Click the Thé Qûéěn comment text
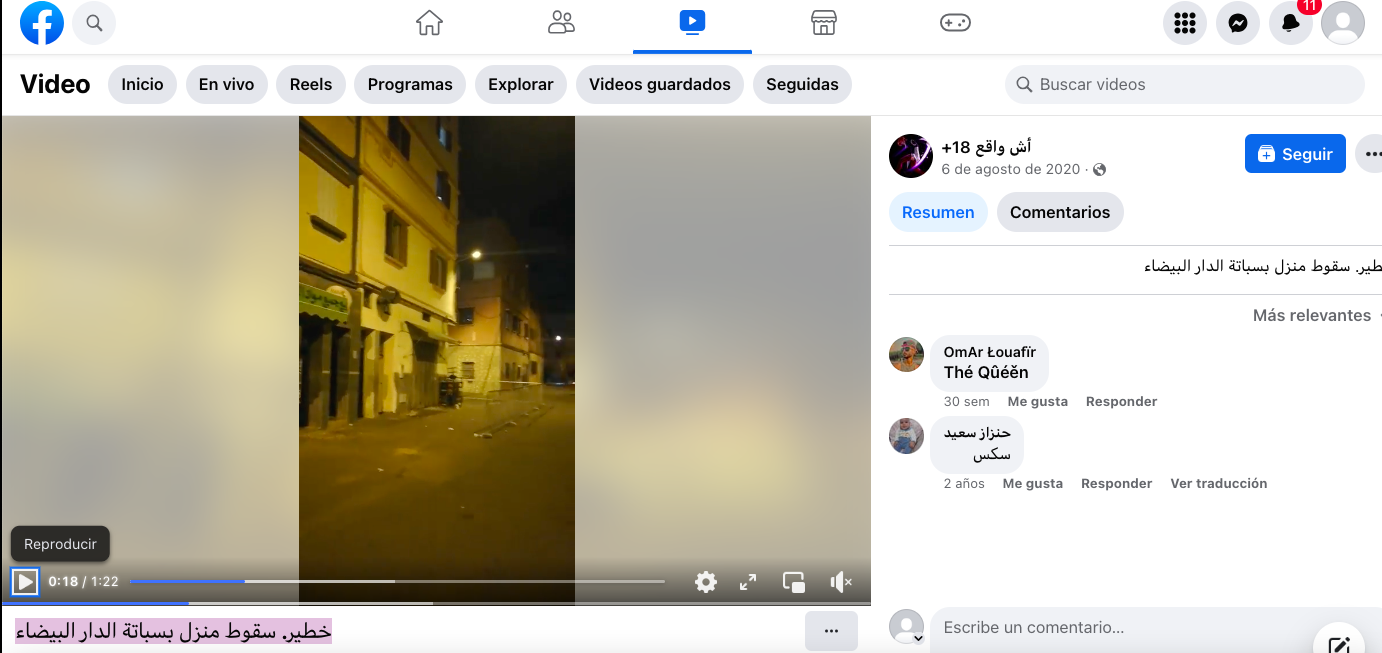This screenshot has height=653, width=1382. click(x=986, y=372)
